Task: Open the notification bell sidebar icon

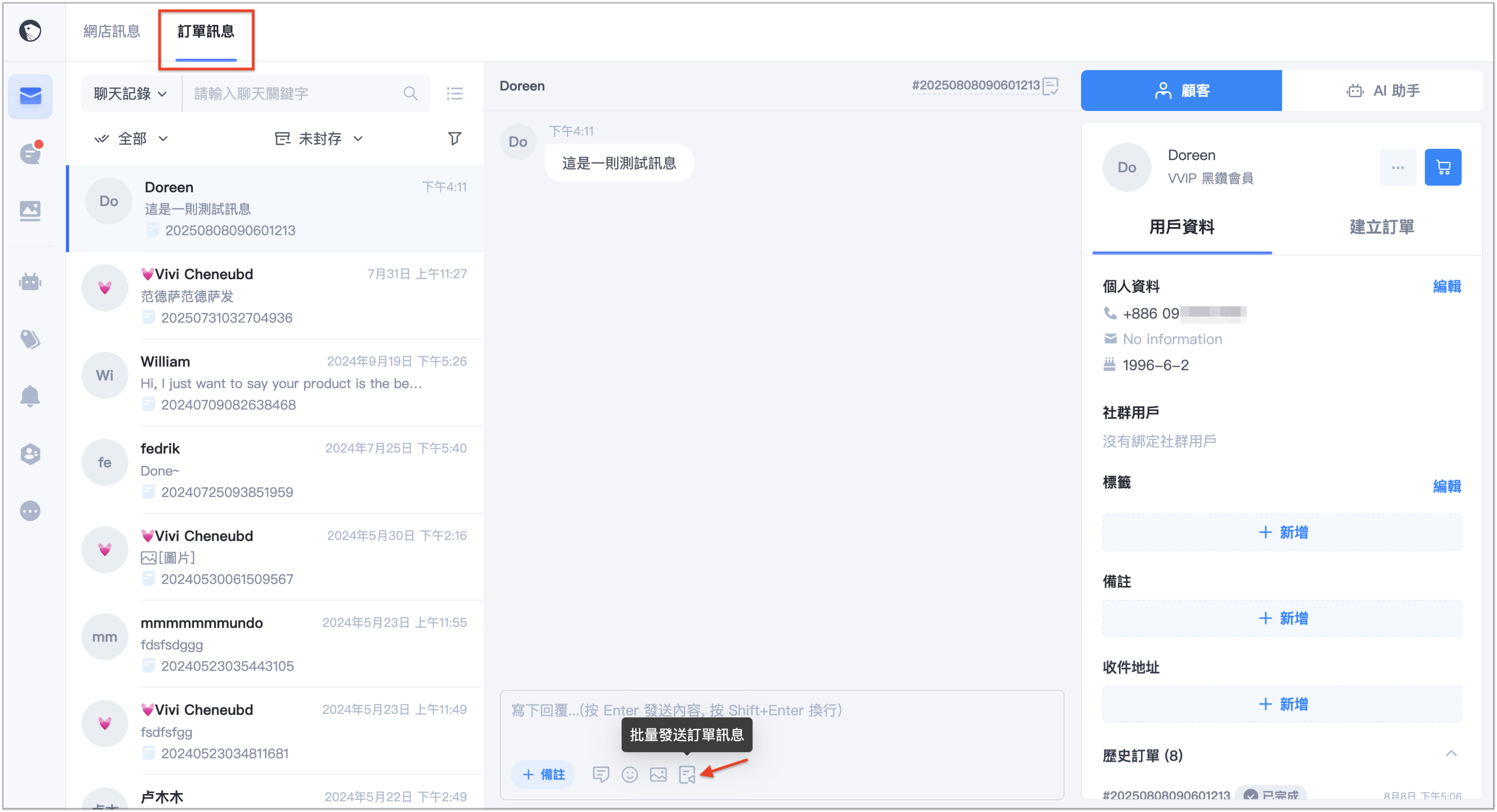Action: click(30, 396)
